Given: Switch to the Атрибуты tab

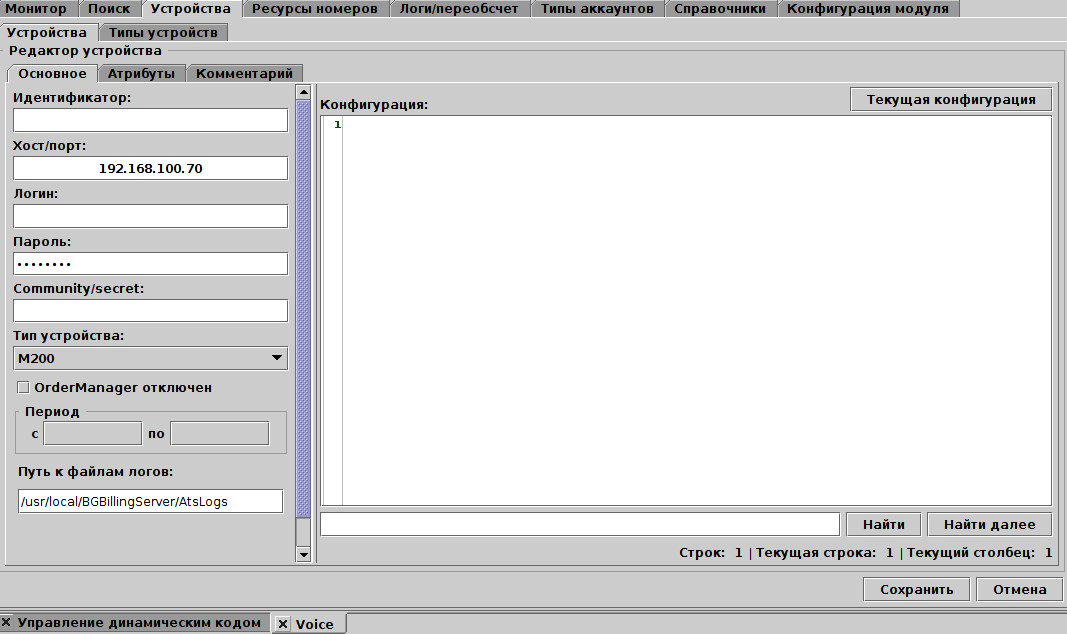Looking at the screenshot, I should [x=141, y=73].
